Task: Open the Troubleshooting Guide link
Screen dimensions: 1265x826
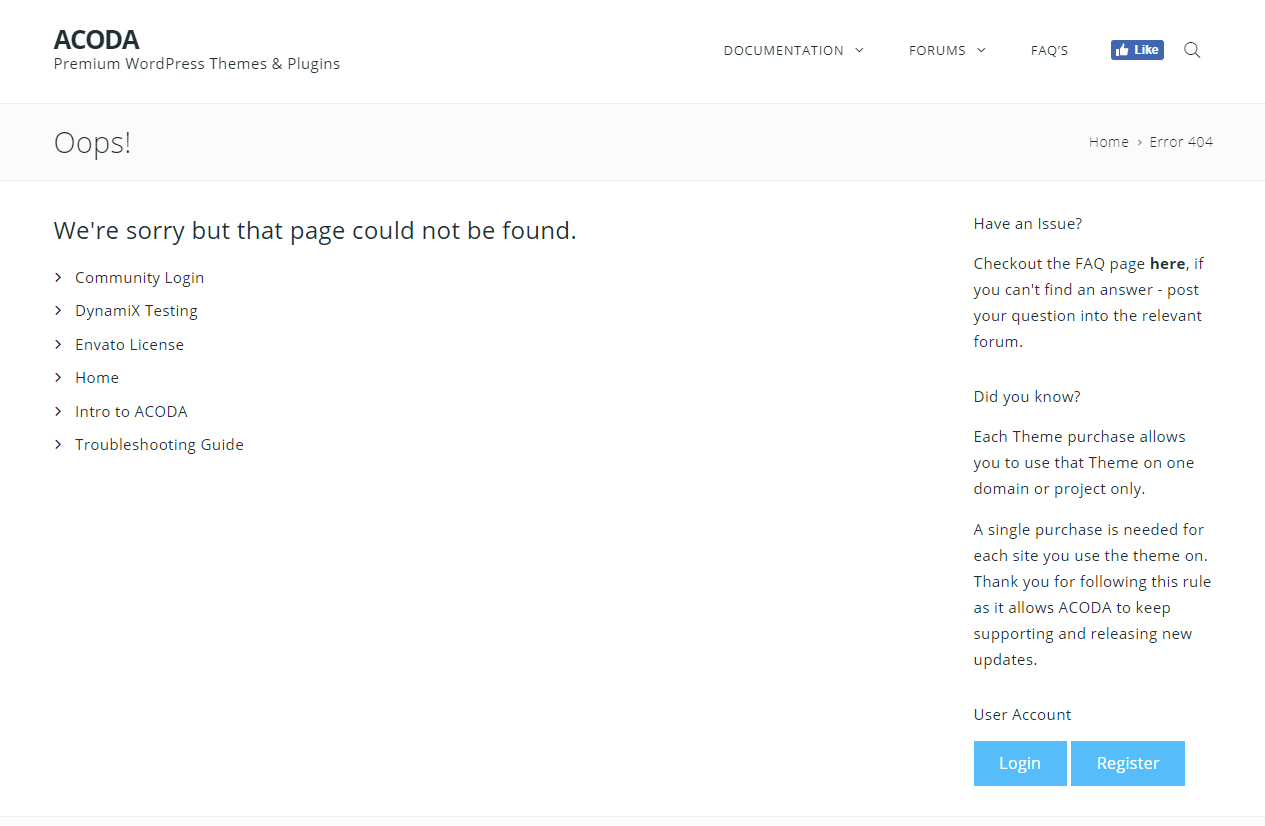Action: coord(159,444)
